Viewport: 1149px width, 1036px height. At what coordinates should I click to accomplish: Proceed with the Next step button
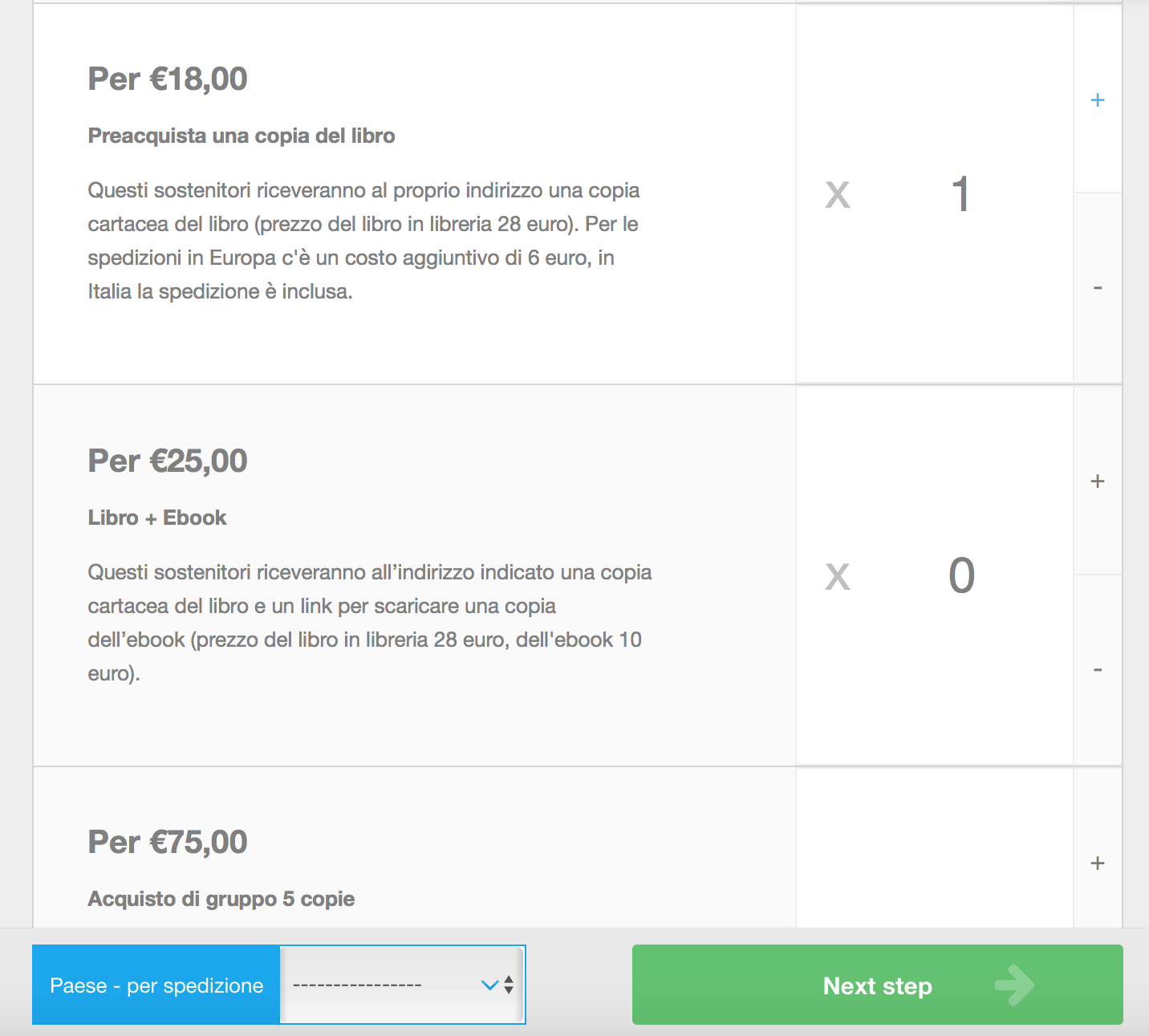pyautogui.click(x=877, y=985)
